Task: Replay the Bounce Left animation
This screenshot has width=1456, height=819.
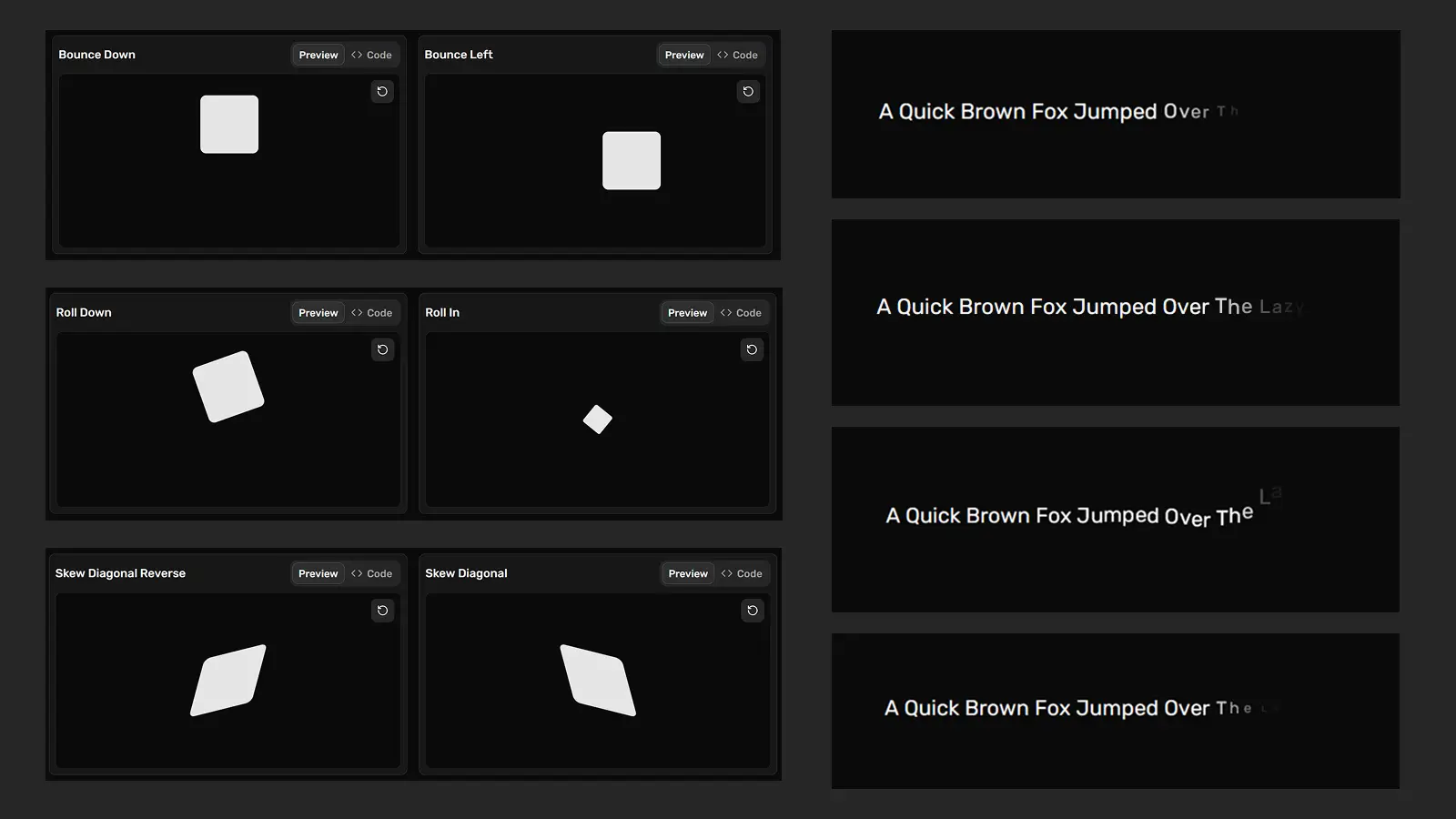Action: pos(748,92)
